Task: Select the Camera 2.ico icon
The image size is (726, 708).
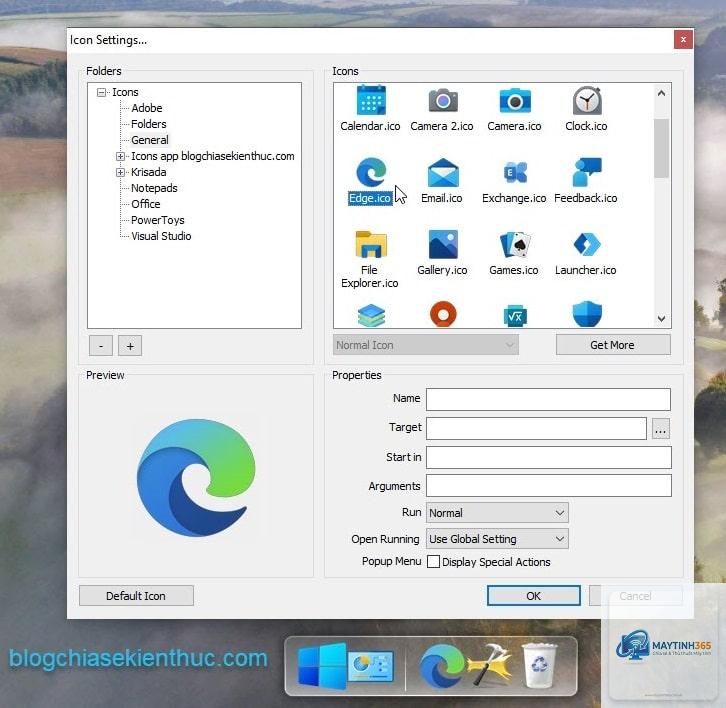Action: tap(443, 100)
